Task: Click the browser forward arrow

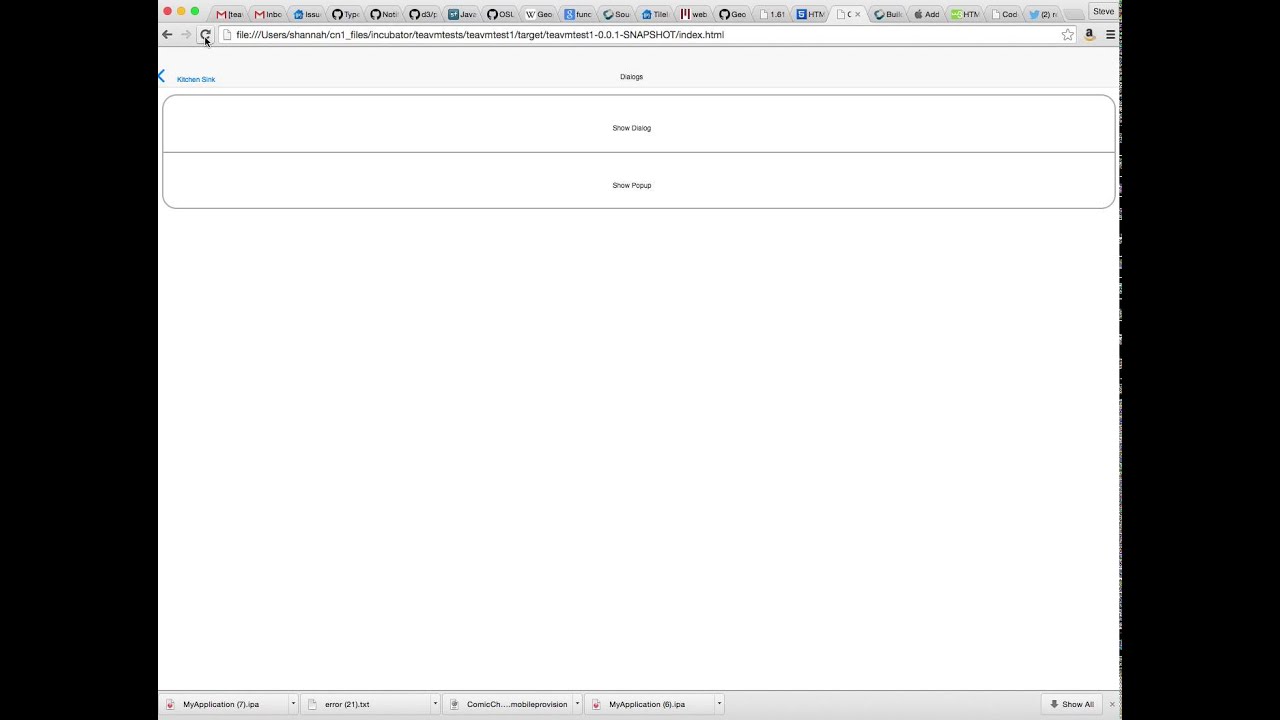Action: coord(186,35)
